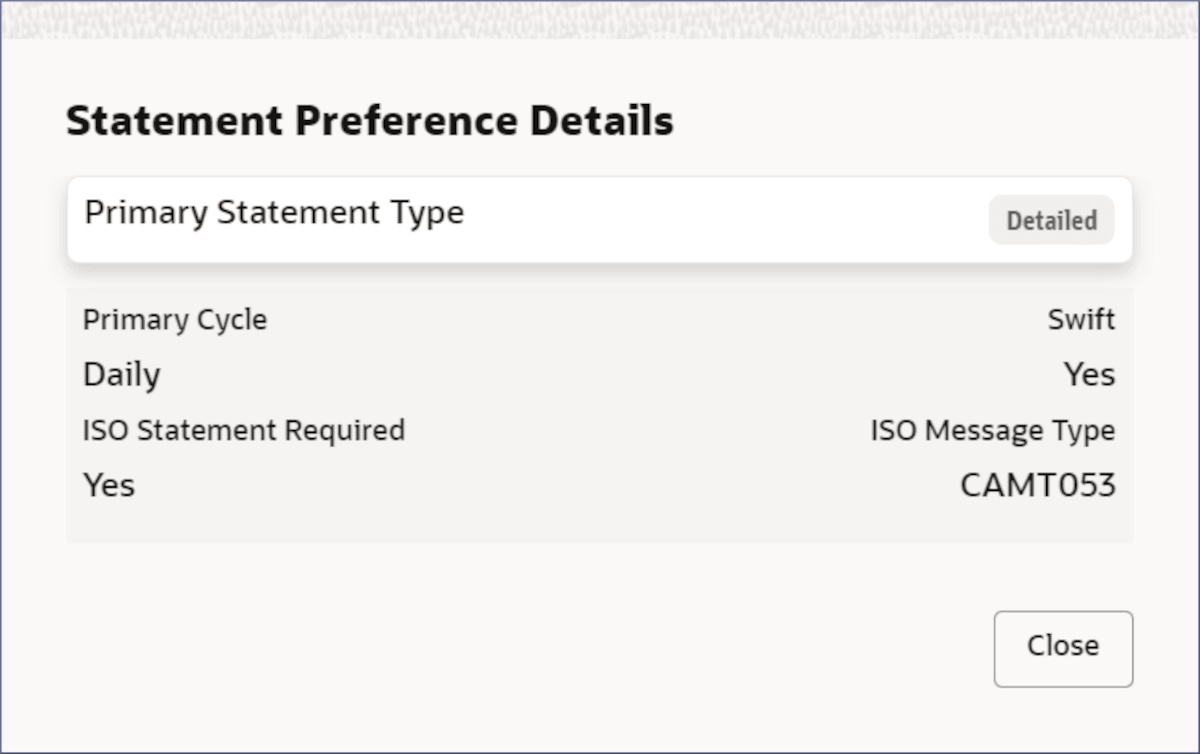Select the Yes value under ISO Statement Required
Viewport: 1200px width, 754px height.
click(109, 485)
